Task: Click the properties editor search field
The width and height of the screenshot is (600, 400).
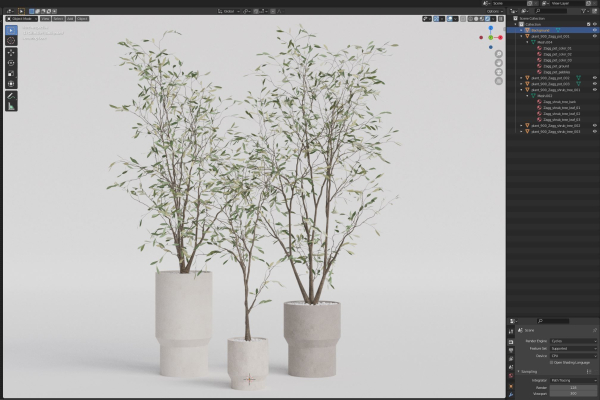Action: click(553, 321)
